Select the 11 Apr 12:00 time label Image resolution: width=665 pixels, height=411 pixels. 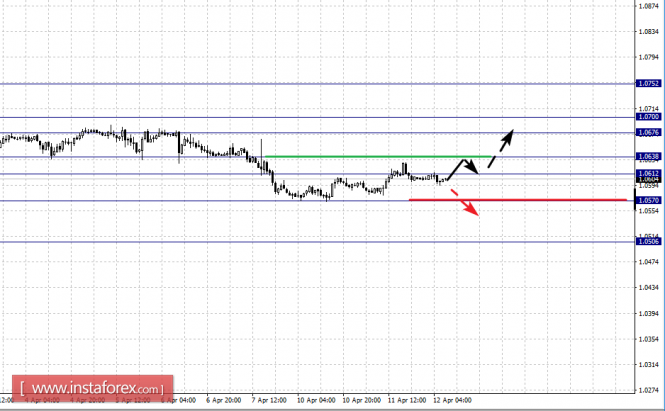(407, 400)
